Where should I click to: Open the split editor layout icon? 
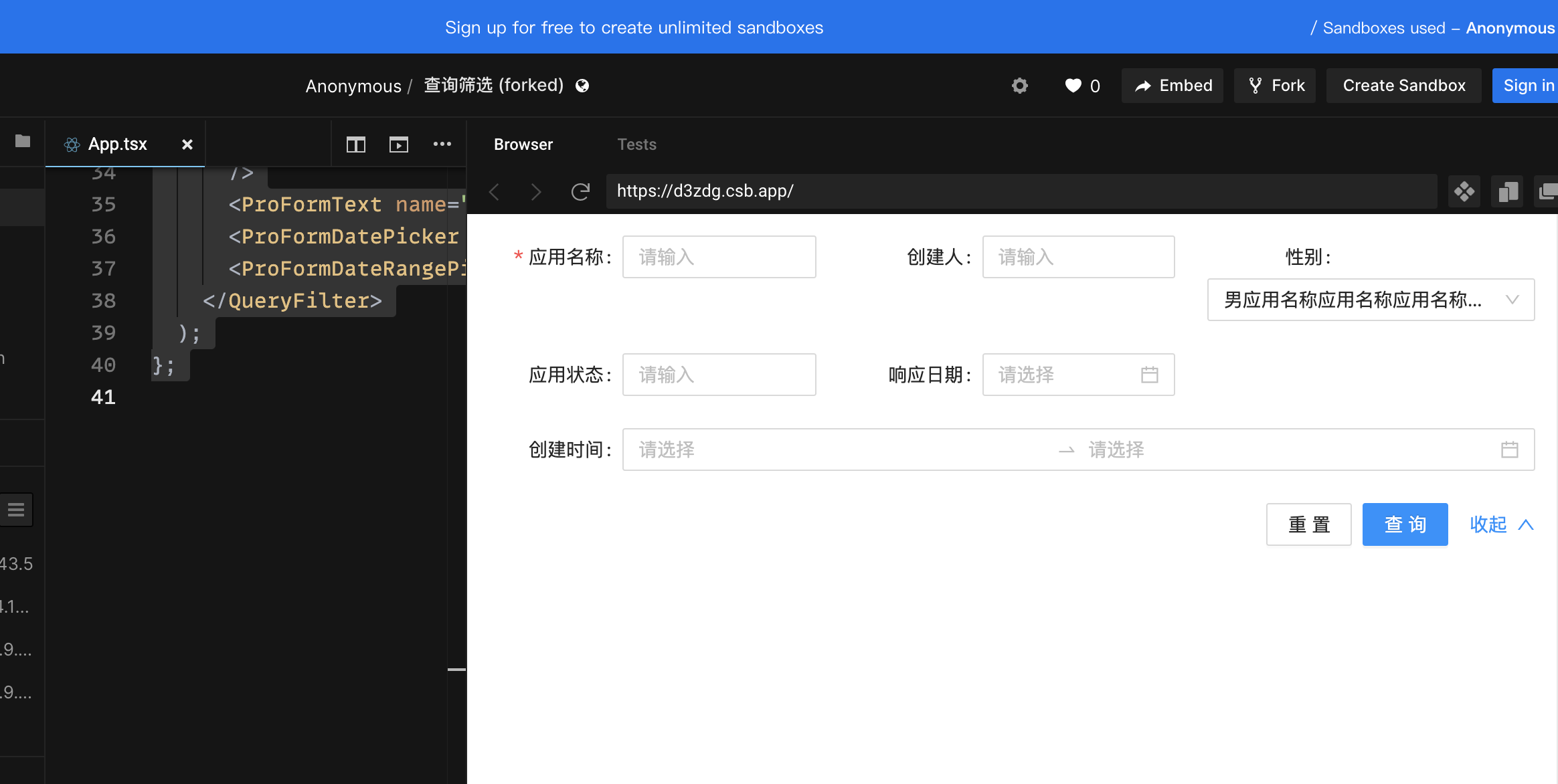(356, 144)
